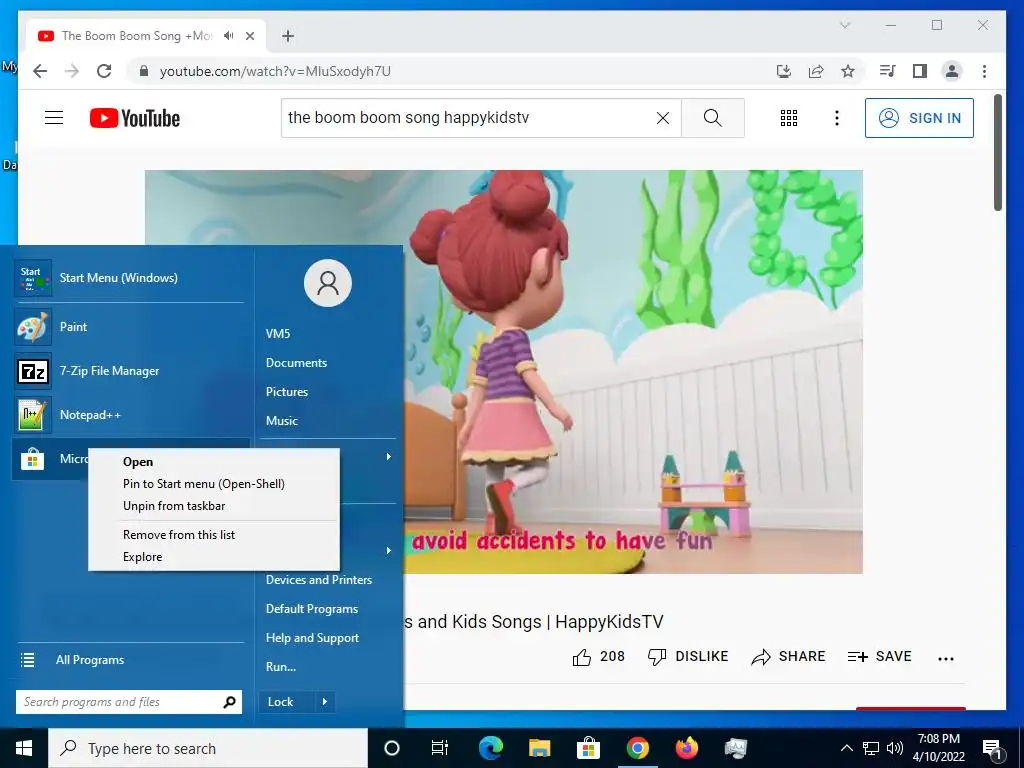Screen dimensions: 1024x768
Task: Open Devices and Printers
Action: (319, 580)
